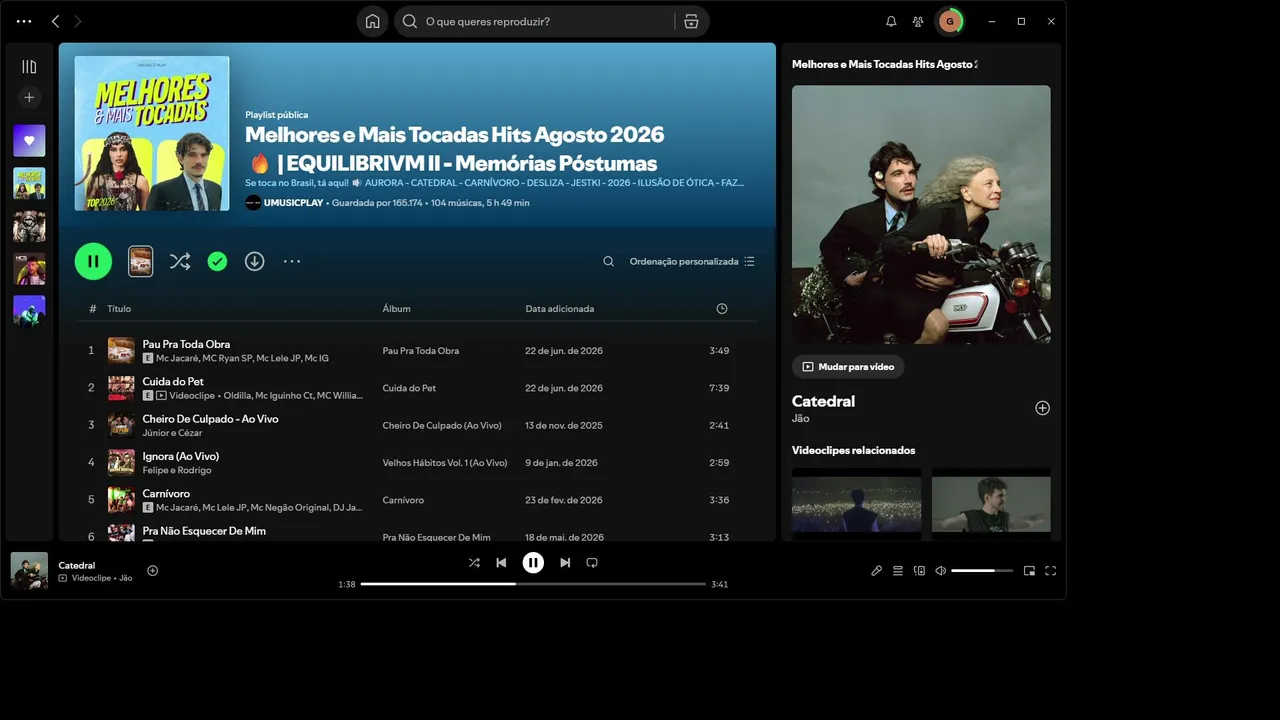Open the user profile avatar

point(949,21)
